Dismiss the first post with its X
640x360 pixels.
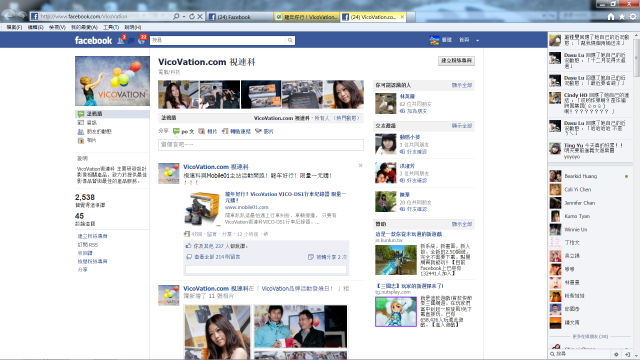(x=360, y=165)
